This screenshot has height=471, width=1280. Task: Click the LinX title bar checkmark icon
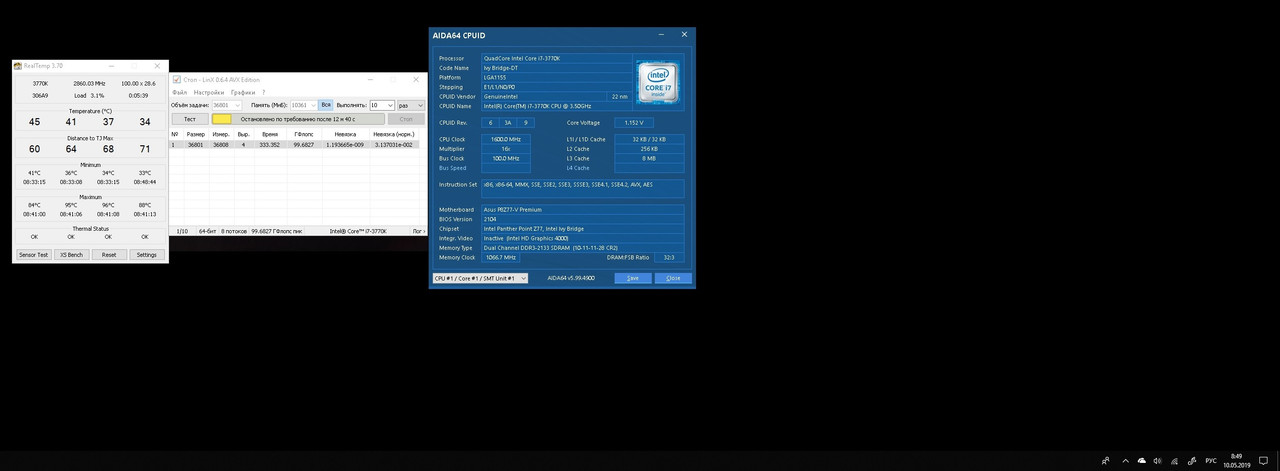tap(177, 79)
